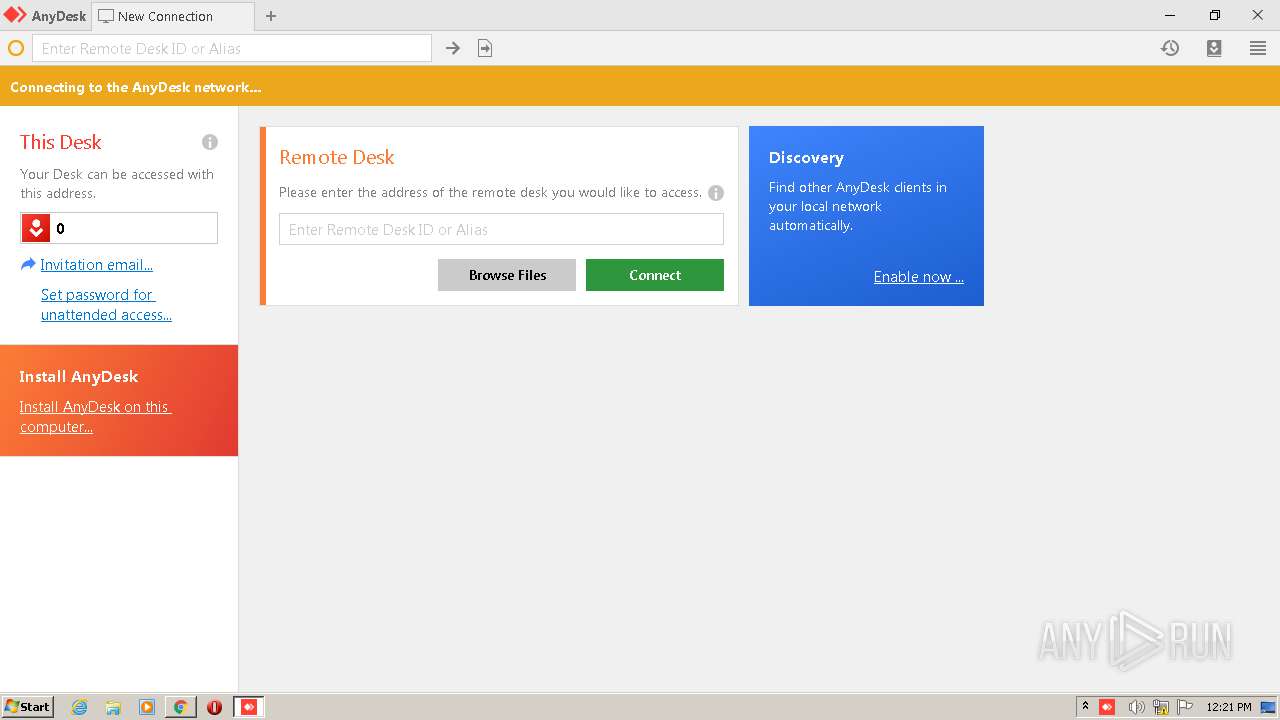Launch Chrome from taskbar
Image resolution: width=1280 pixels, height=720 pixels.
[180, 707]
